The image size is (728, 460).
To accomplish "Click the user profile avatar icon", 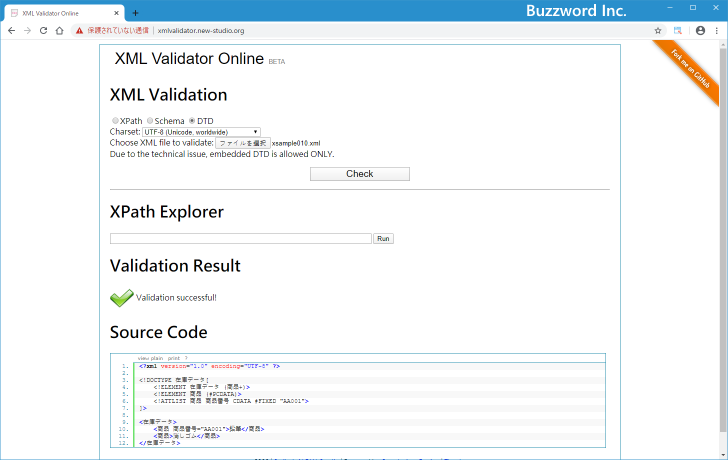I will click(x=700, y=31).
